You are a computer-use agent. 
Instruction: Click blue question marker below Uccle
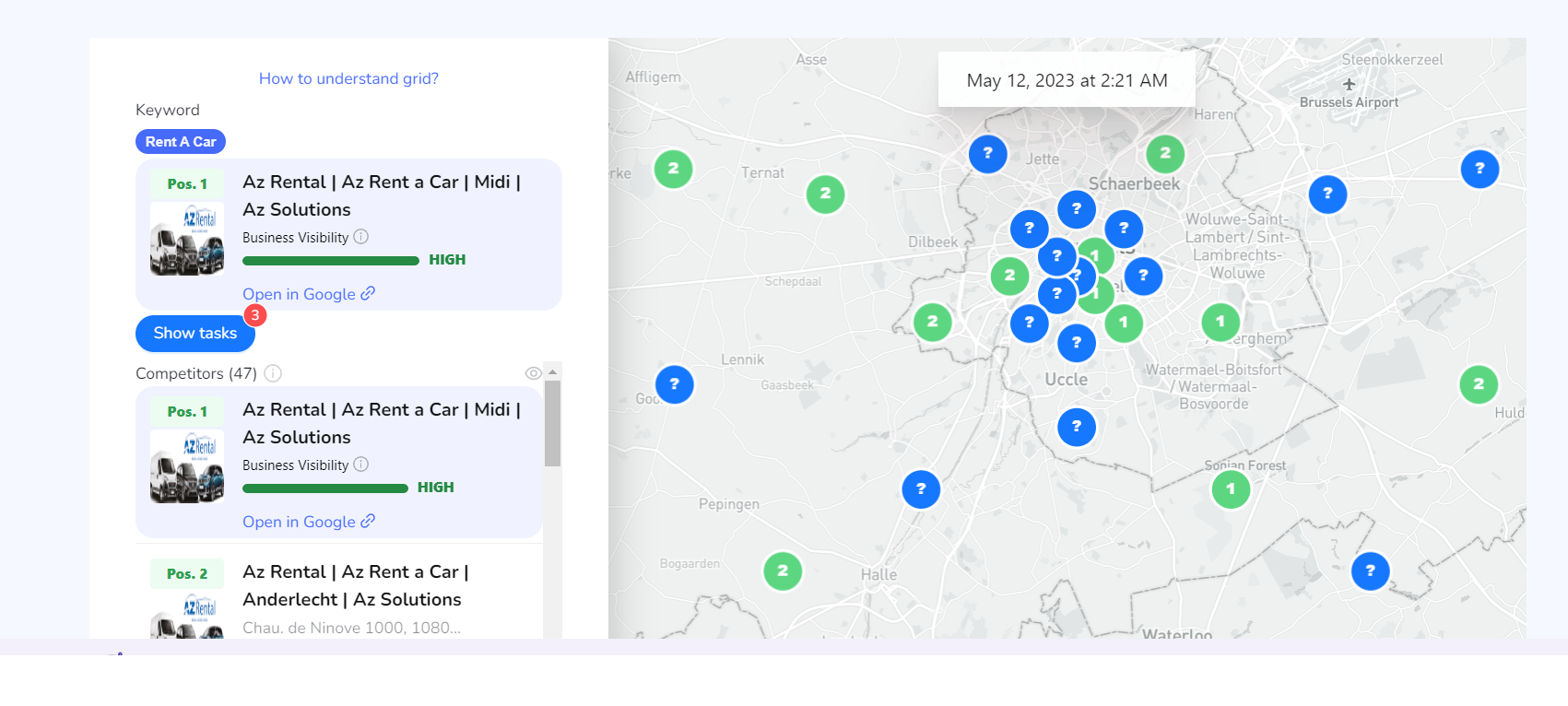pos(1077,427)
